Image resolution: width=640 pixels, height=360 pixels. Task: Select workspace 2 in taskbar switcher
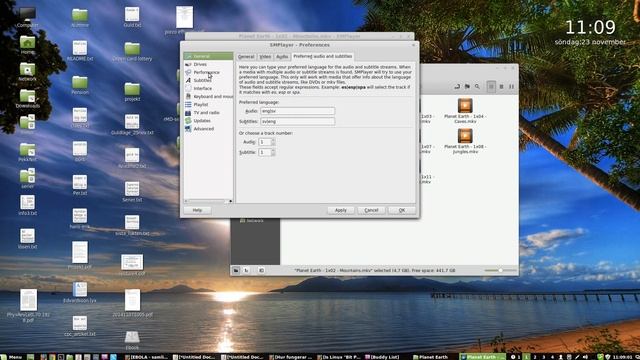pos(535,357)
